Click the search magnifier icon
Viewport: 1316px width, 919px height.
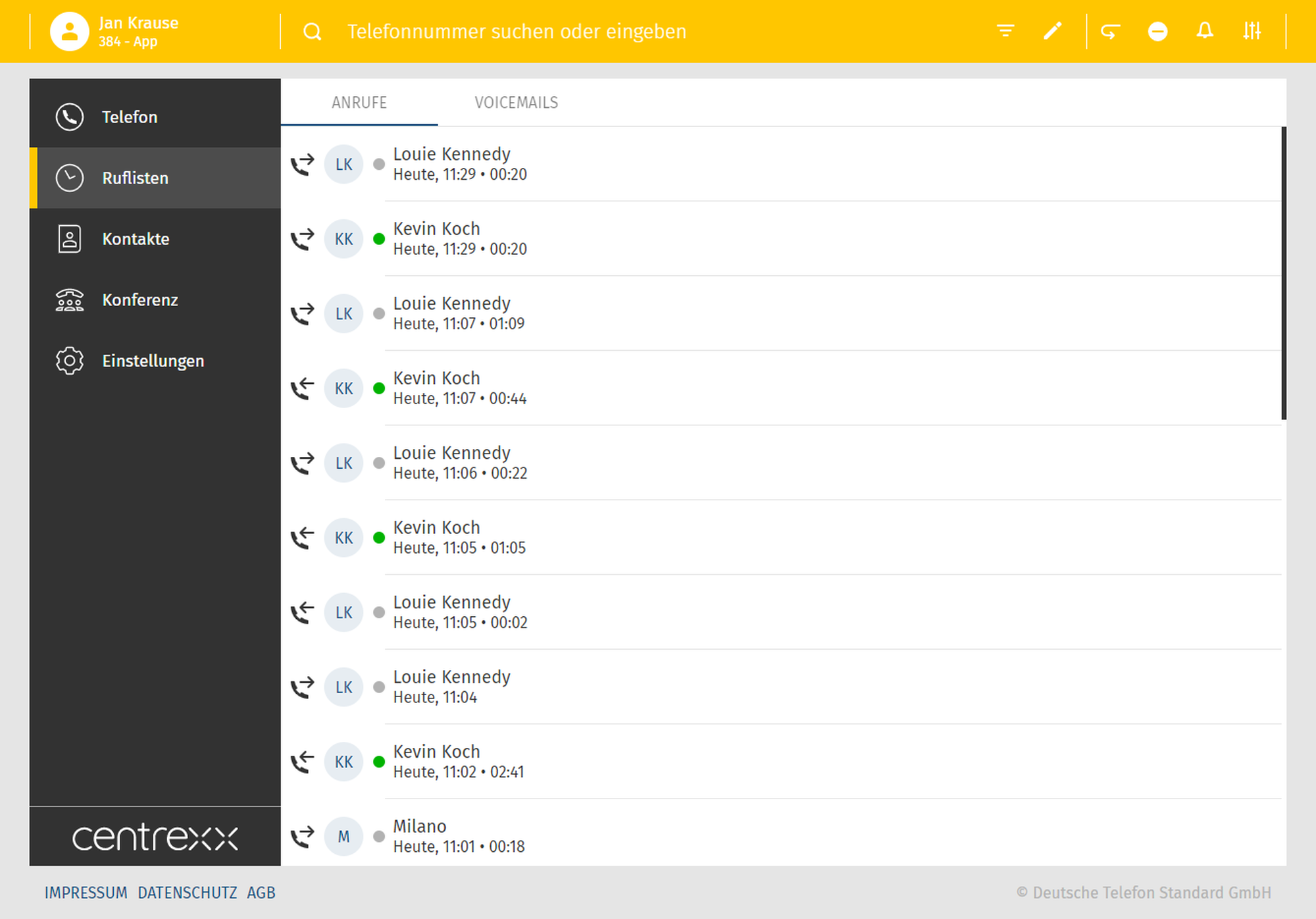(313, 32)
